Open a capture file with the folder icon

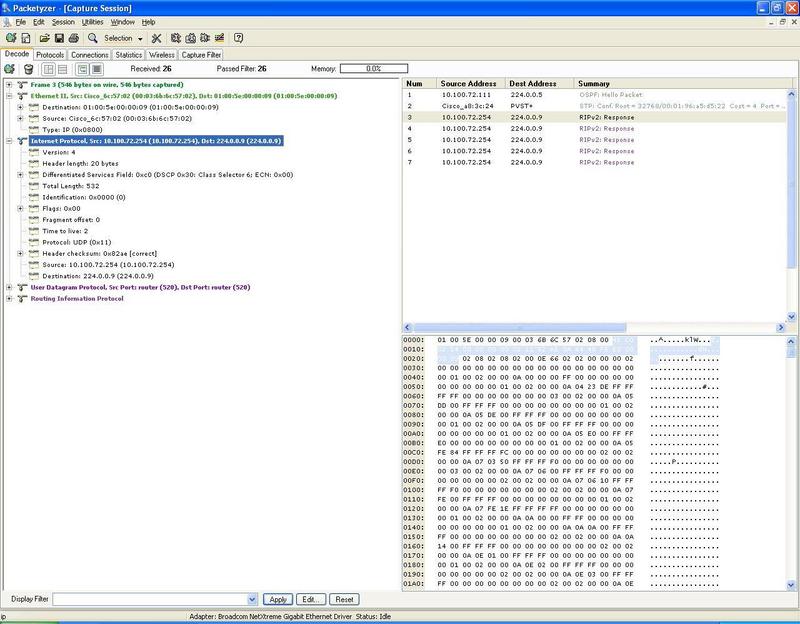[x=44, y=38]
